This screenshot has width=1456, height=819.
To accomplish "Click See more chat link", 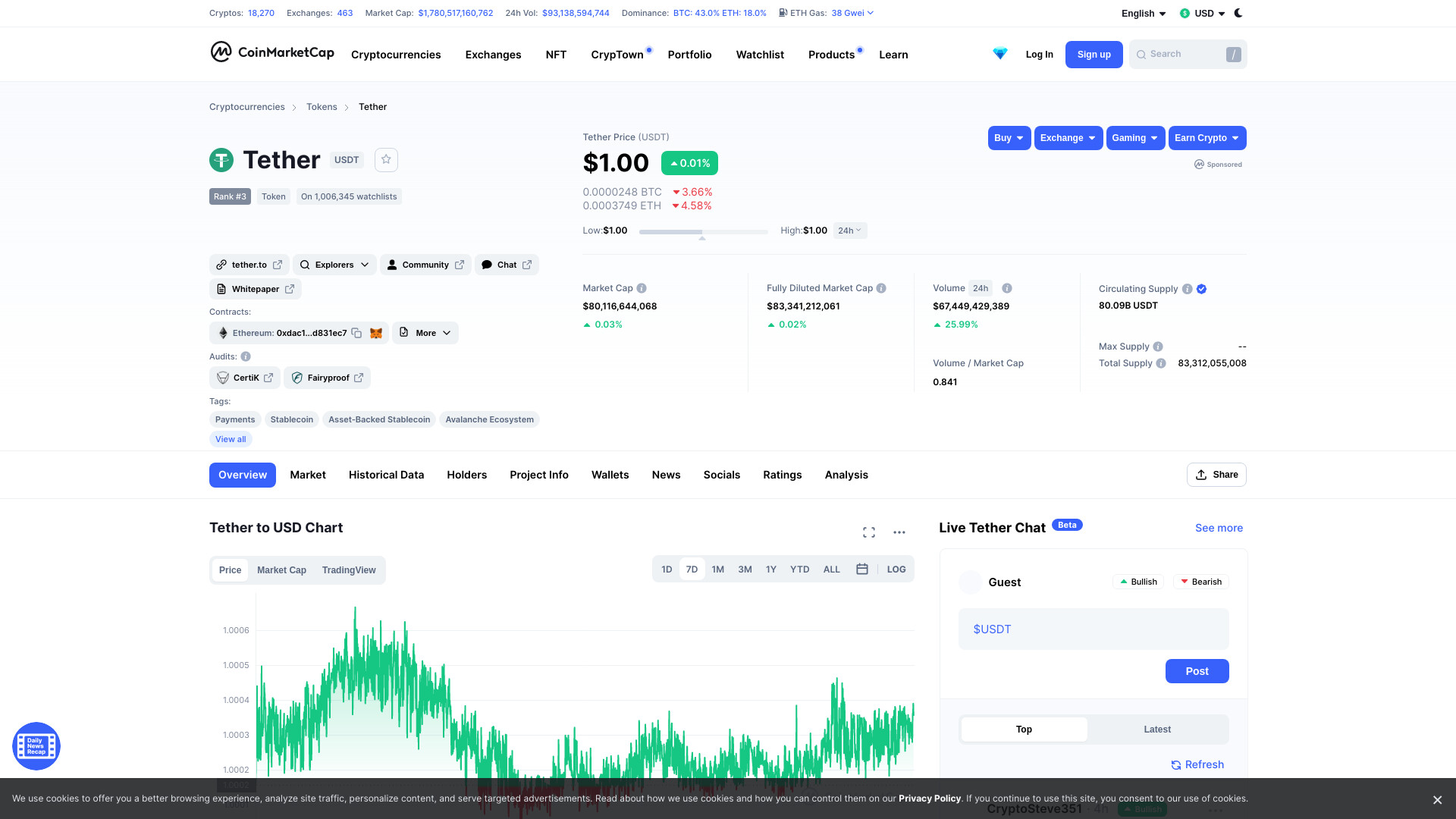I will [x=1219, y=528].
